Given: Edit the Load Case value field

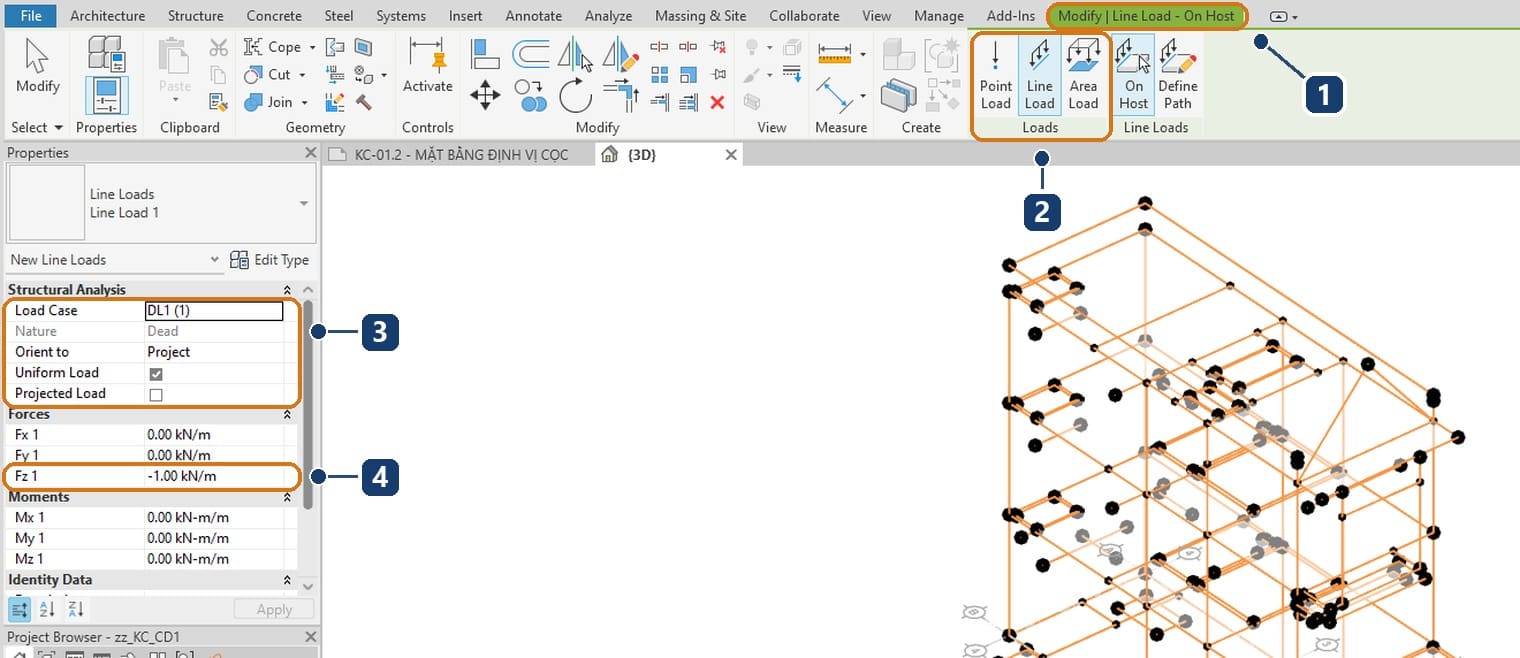Looking at the screenshot, I should pyautogui.click(x=214, y=311).
